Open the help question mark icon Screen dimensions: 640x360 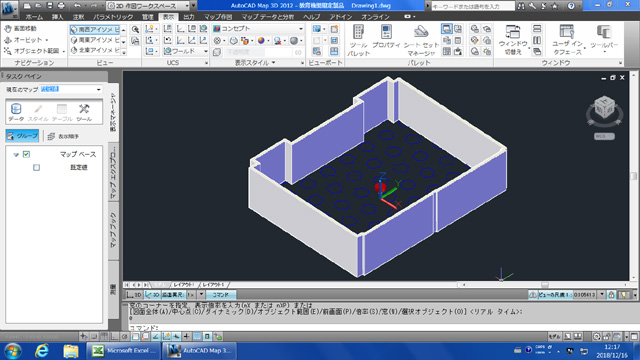coord(571,6)
